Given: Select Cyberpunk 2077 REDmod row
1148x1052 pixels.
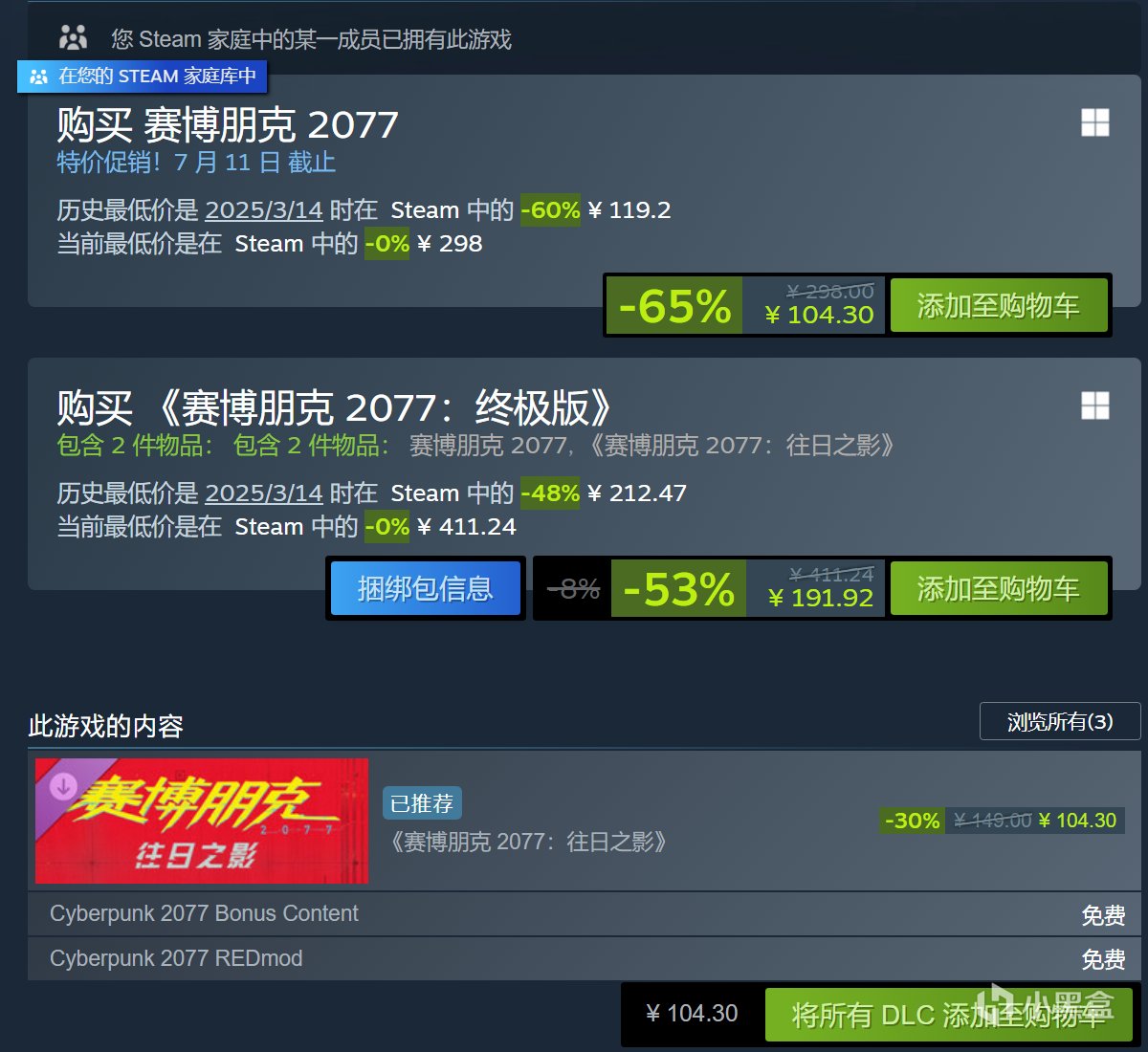Looking at the screenshot, I should click(x=584, y=958).
